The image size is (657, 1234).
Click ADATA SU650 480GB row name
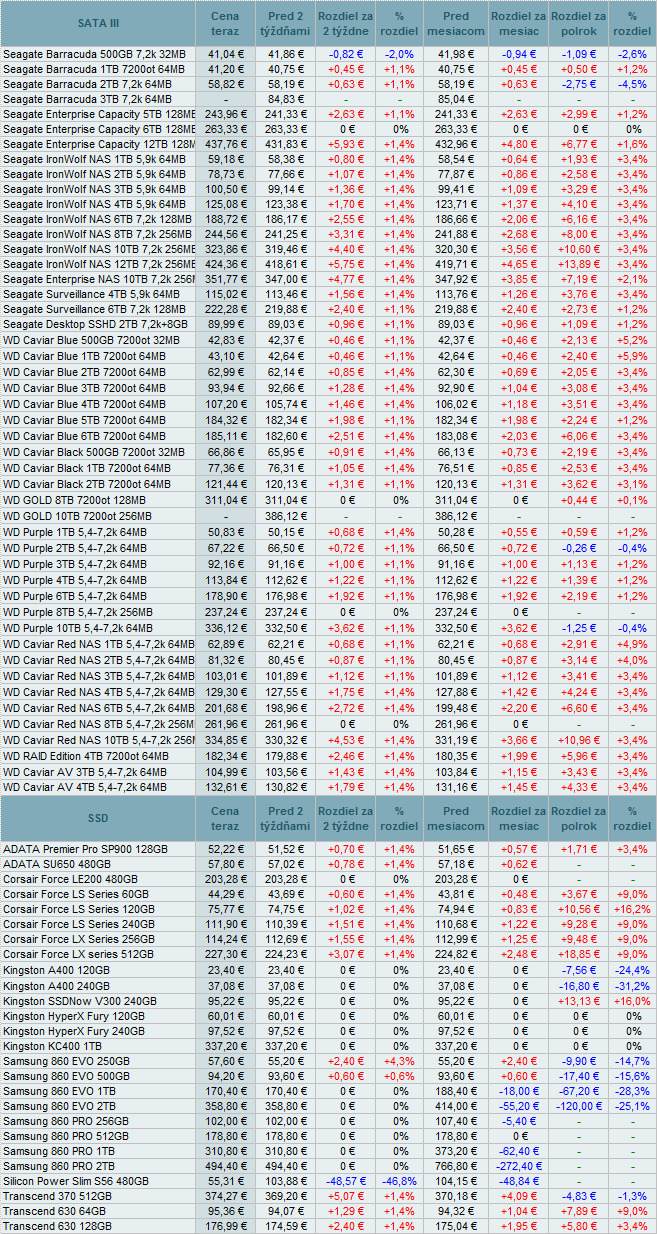click(56, 864)
